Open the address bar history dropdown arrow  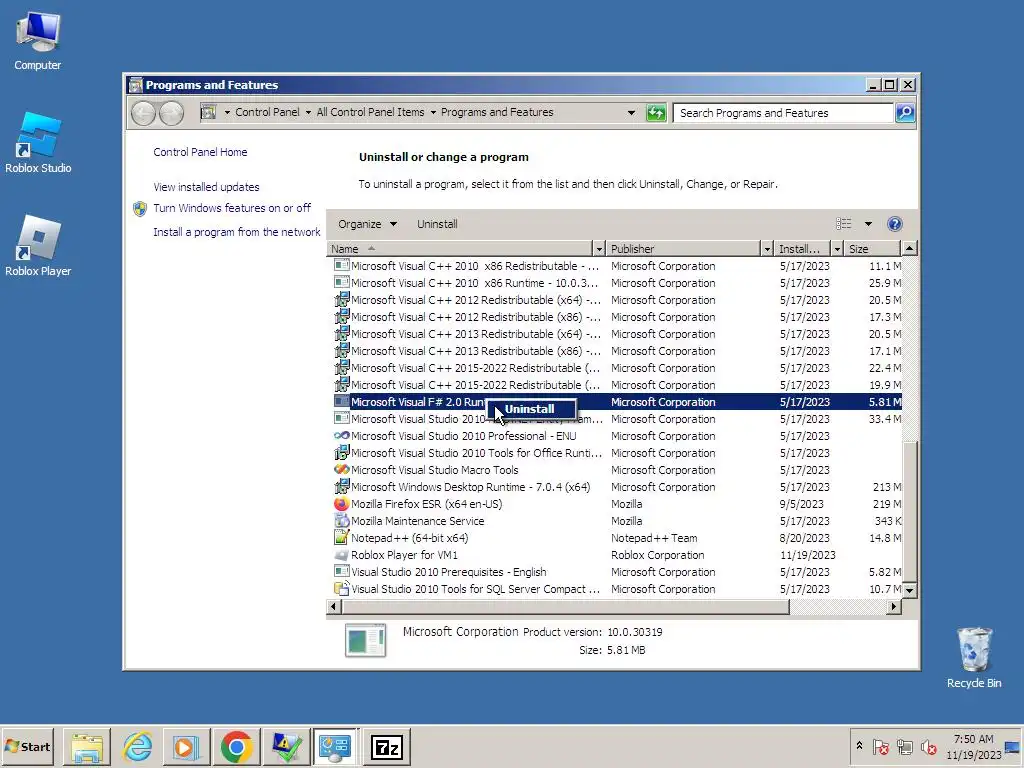pos(631,113)
